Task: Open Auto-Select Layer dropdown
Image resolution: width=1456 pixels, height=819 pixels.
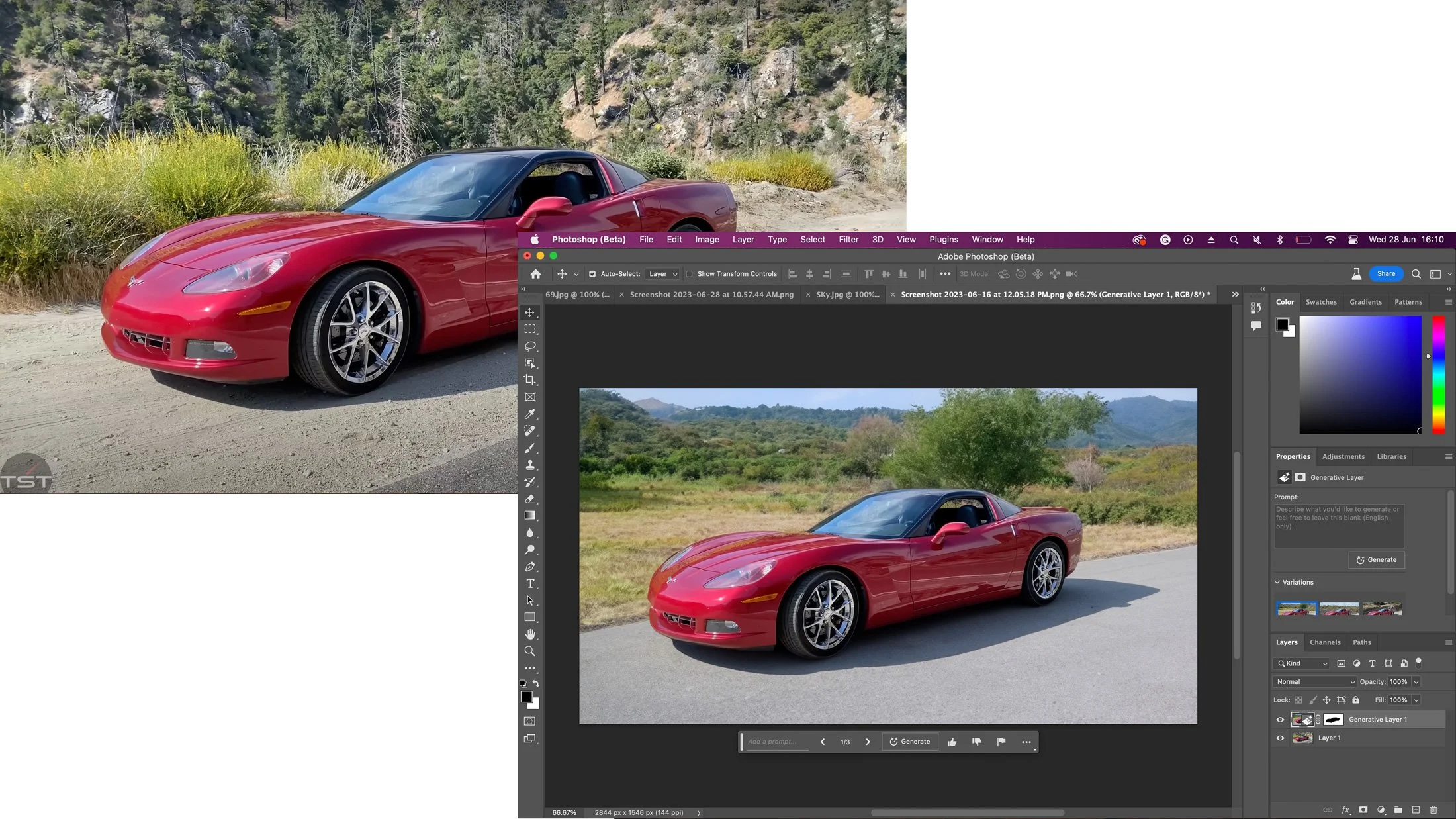Action: pyautogui.click(x=663, y=274)
